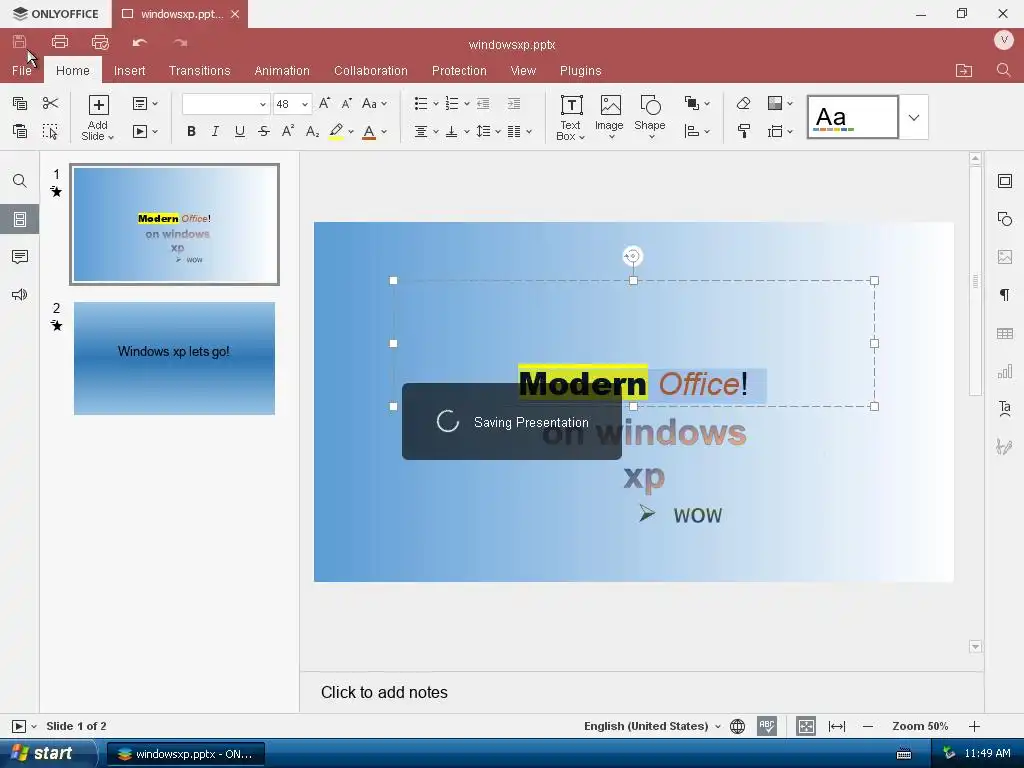
Task: Toggle Fit to slide in status bar
Action: tap(806, 726)
